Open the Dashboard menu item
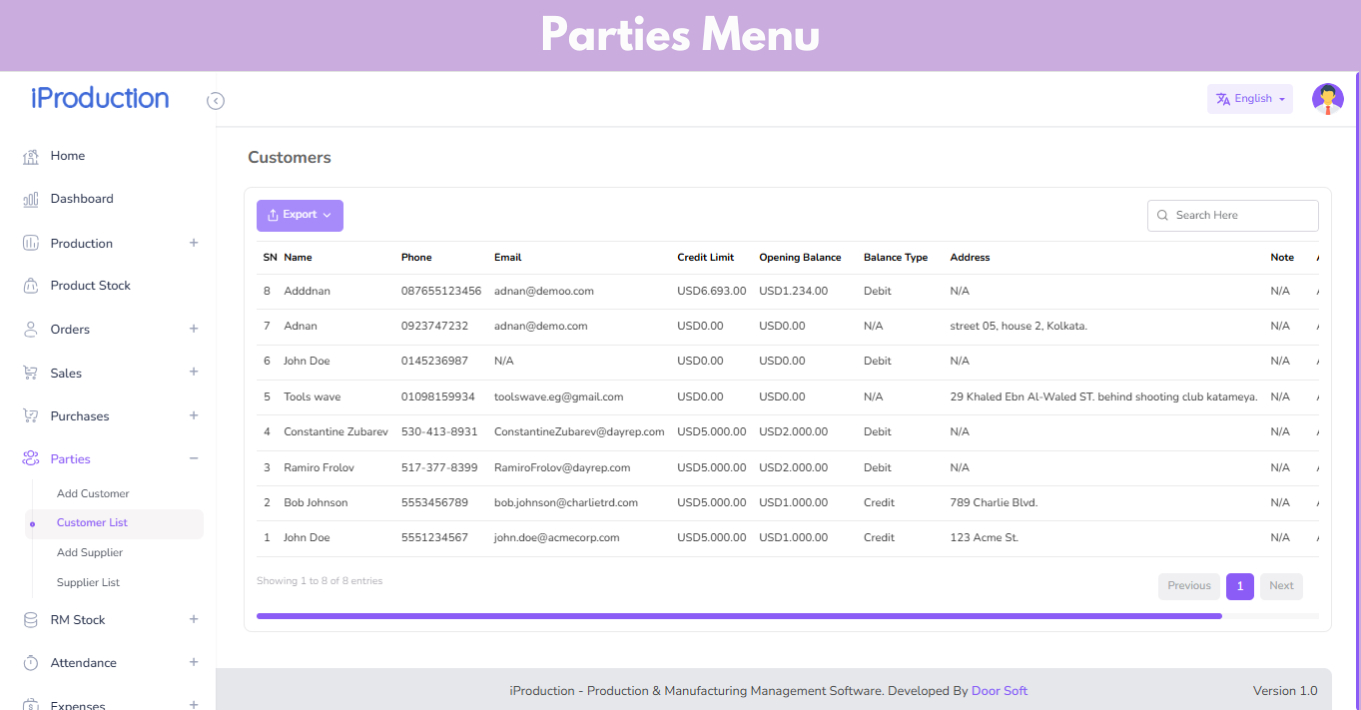Viewport: 1361px width, 710px height. tap(82, 199)
